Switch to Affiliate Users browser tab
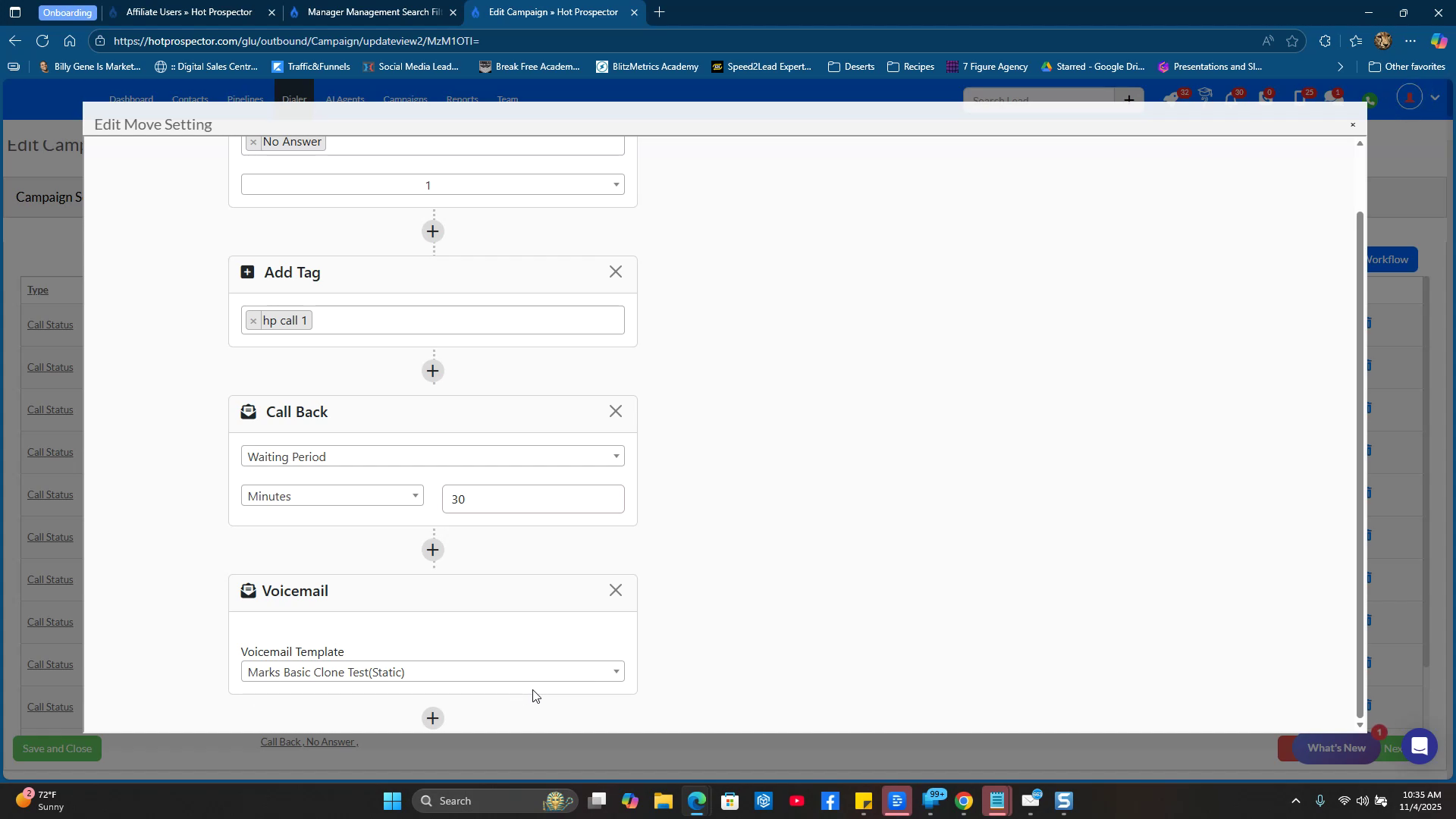Screen dimensions: 1456x819 pyautogui.click(x=189, y=12)
